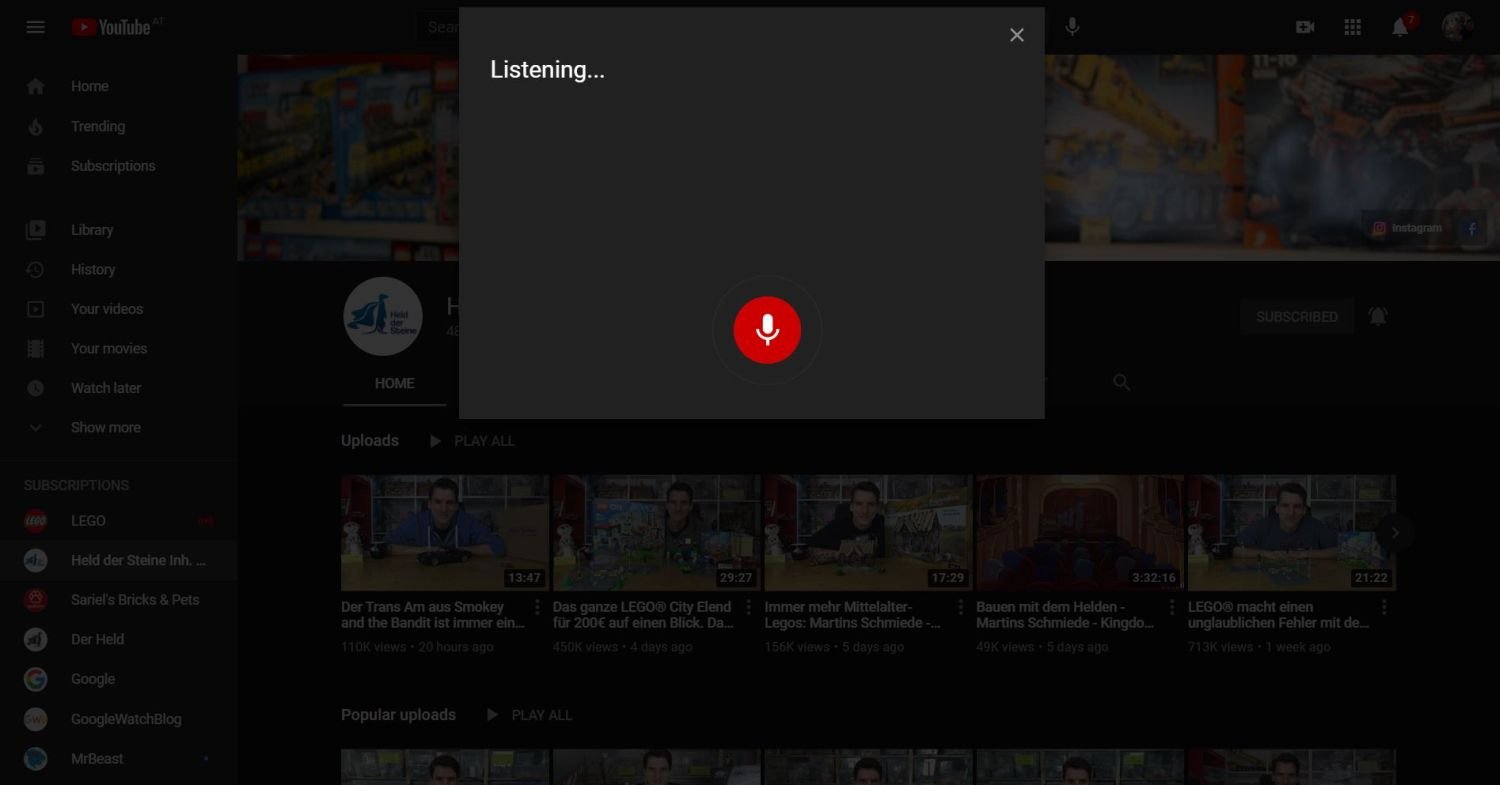Open the hamburger guide menu
The image size is (1500, 785).
click(x=36, y=27)
